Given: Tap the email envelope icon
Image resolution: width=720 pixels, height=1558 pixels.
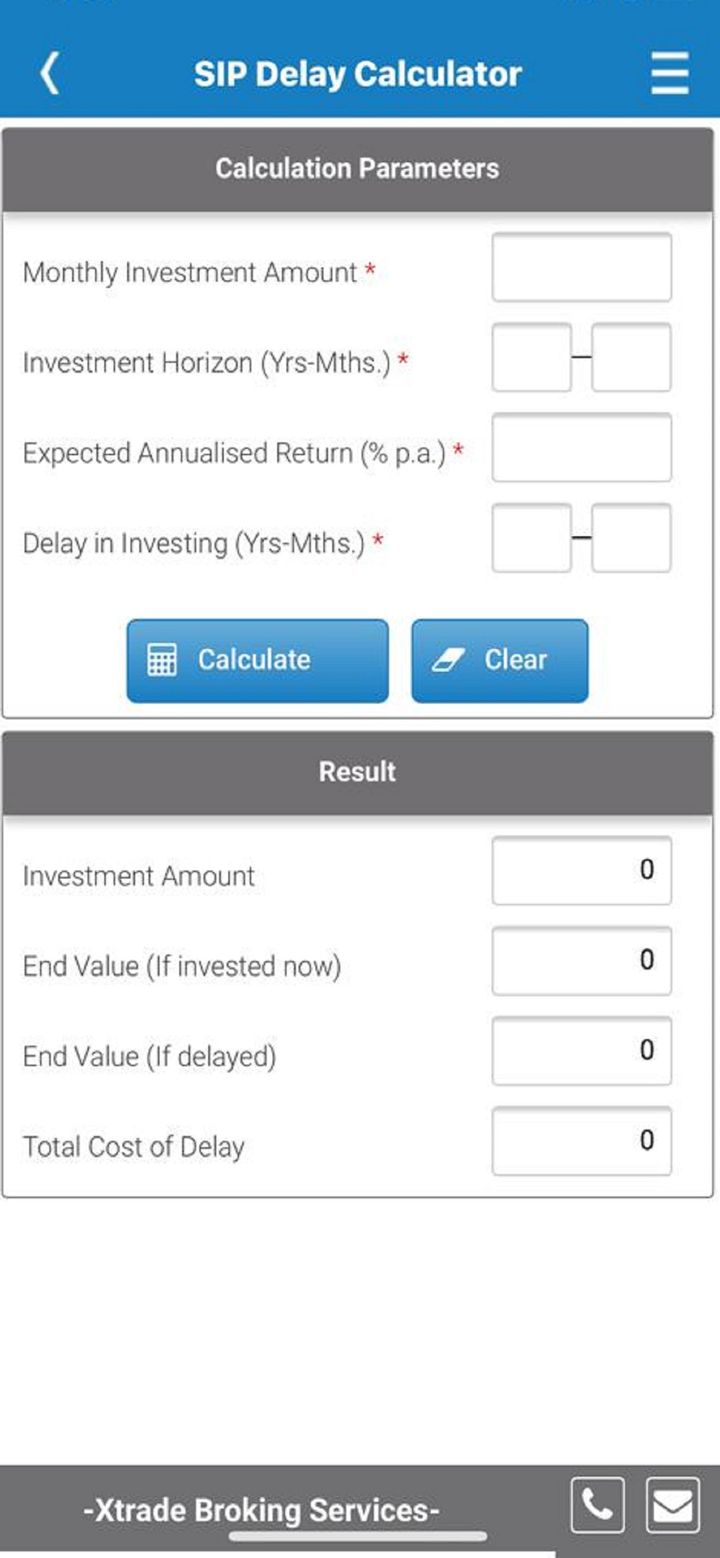Looking at the screenshot, I should tap(672, 1505).
